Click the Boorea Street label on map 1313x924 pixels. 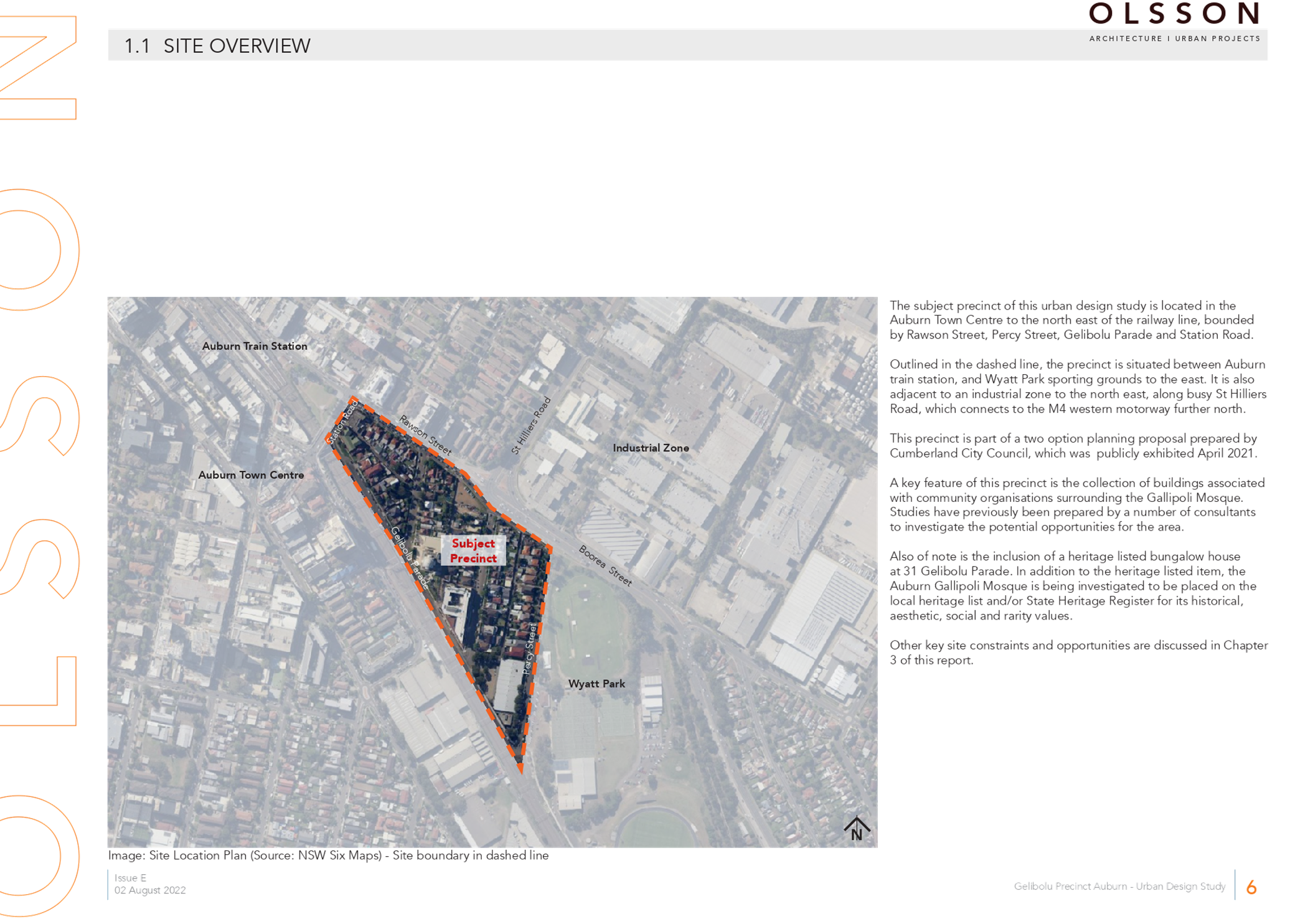point(605,566)
